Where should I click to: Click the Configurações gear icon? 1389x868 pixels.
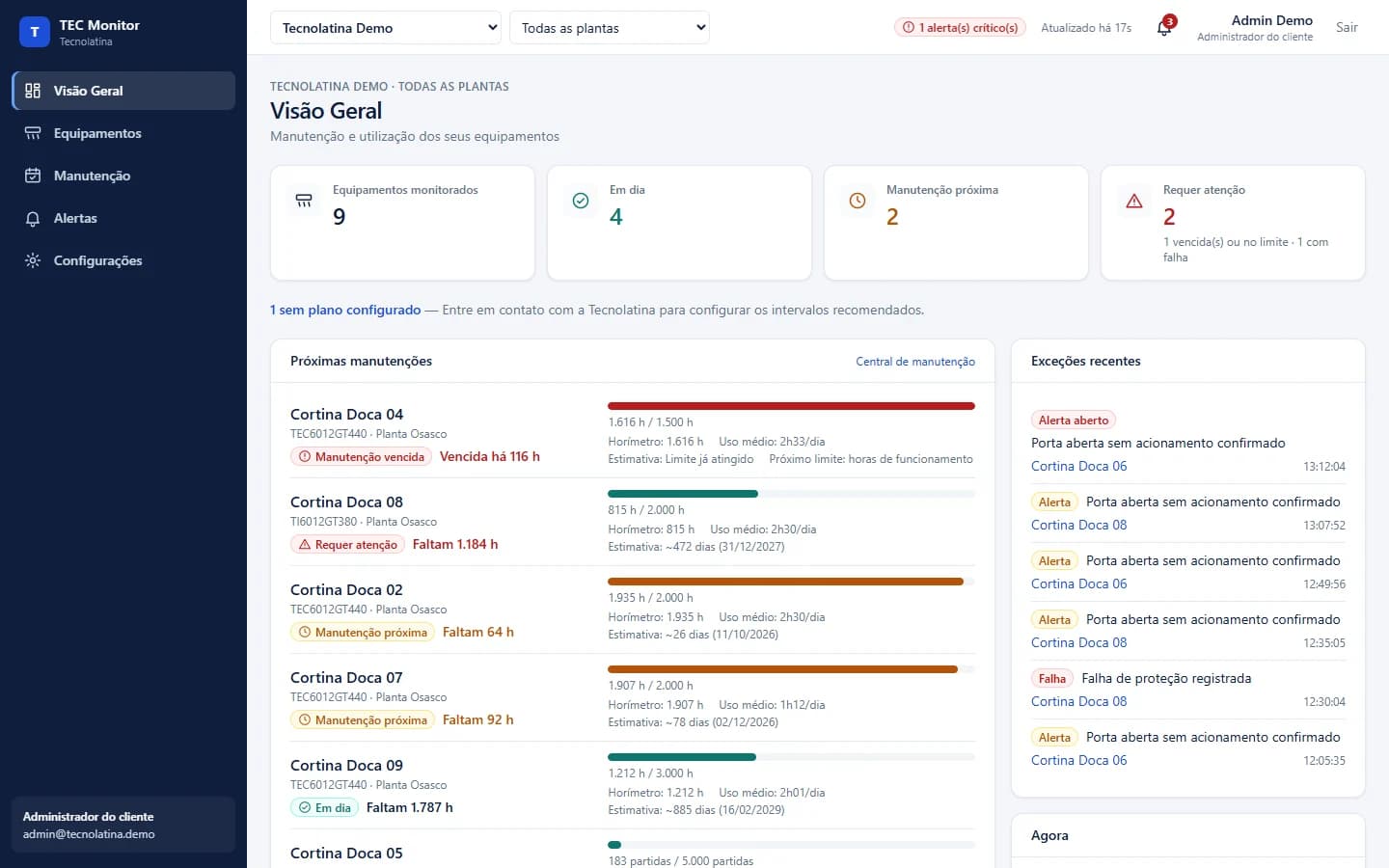coord(33,260)
